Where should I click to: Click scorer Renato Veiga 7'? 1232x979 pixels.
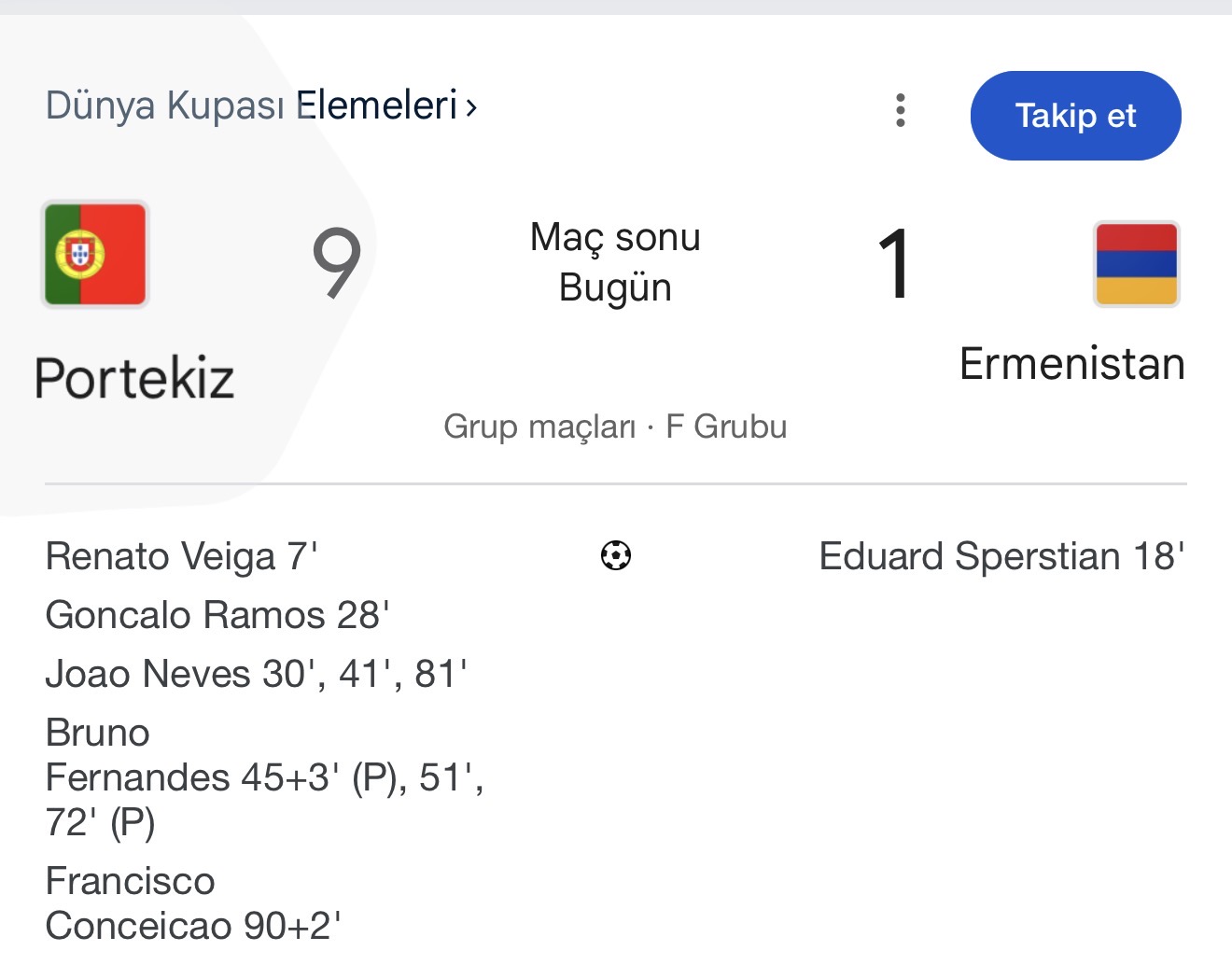point(182,556)
